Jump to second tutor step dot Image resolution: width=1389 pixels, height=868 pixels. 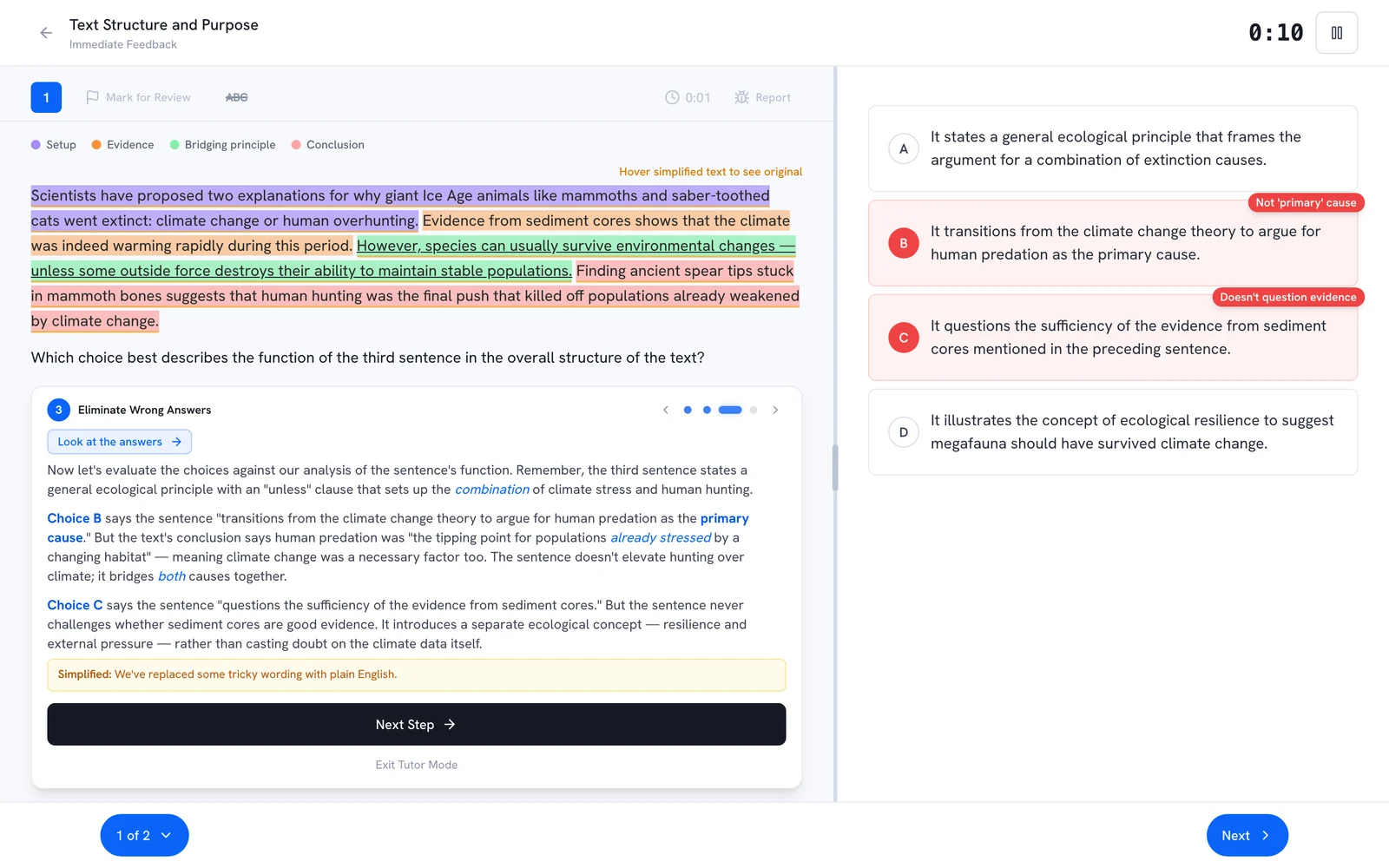click(x=707, y=410)
